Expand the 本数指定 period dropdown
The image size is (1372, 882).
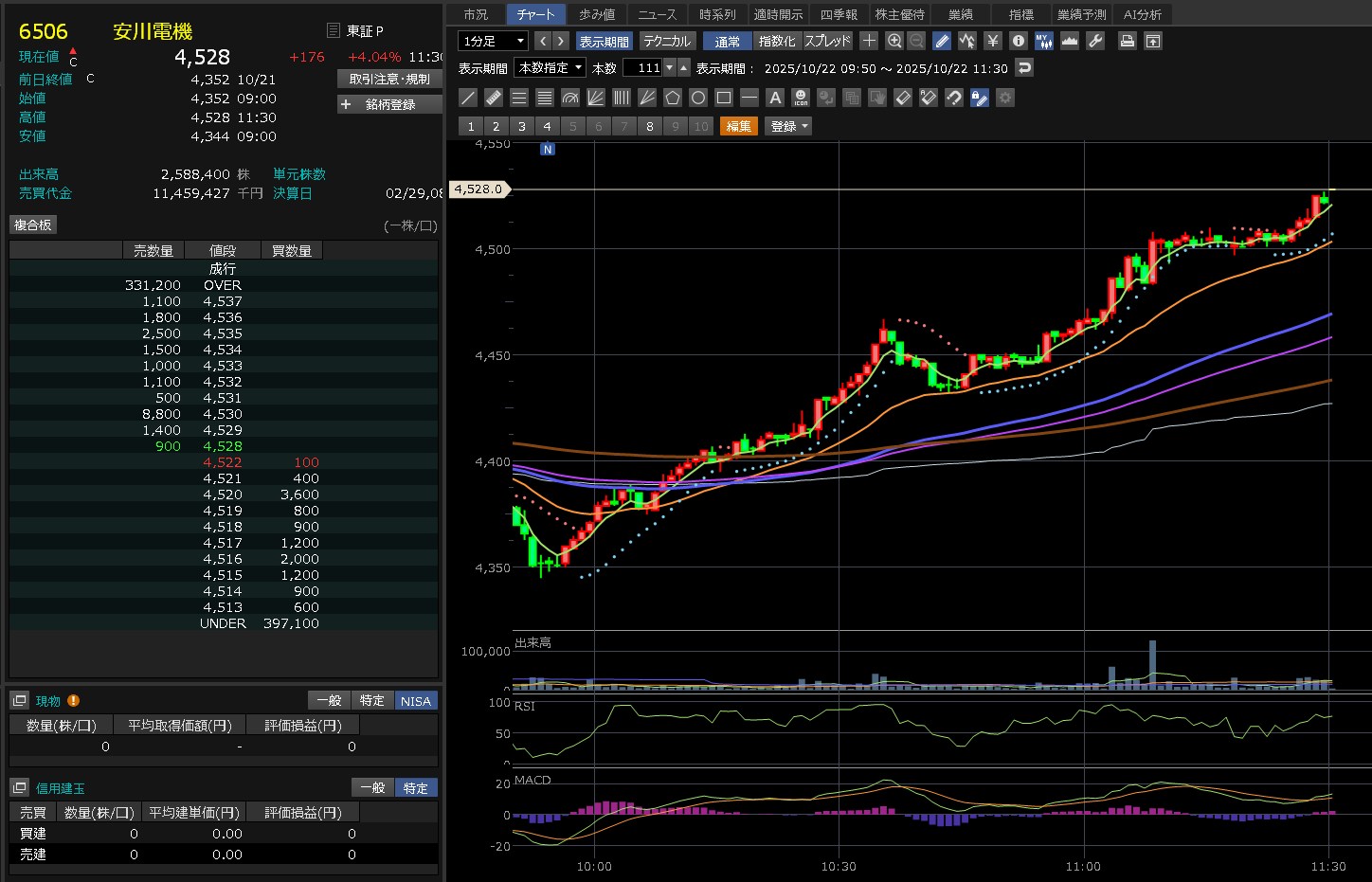[x=550, y=67]
